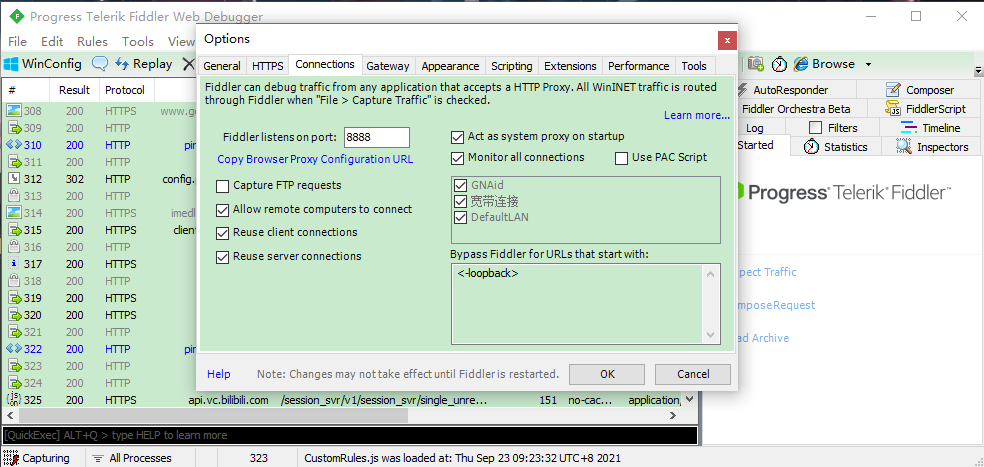
Task: Open the Appearance options tab
Action: pyautogui.click(x=451, y=66)
